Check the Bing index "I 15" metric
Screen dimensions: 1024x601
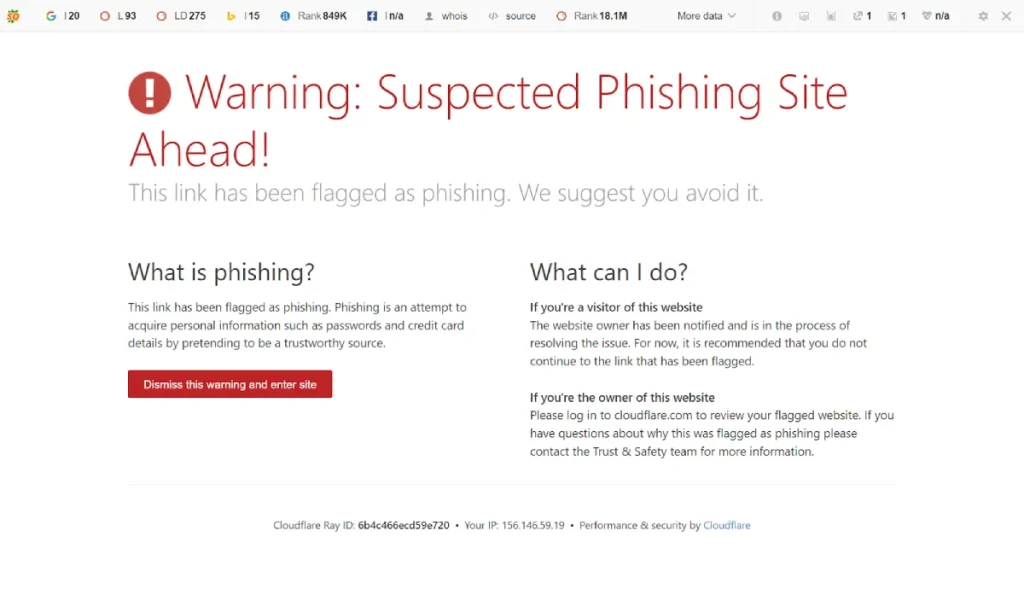[243, 16]
